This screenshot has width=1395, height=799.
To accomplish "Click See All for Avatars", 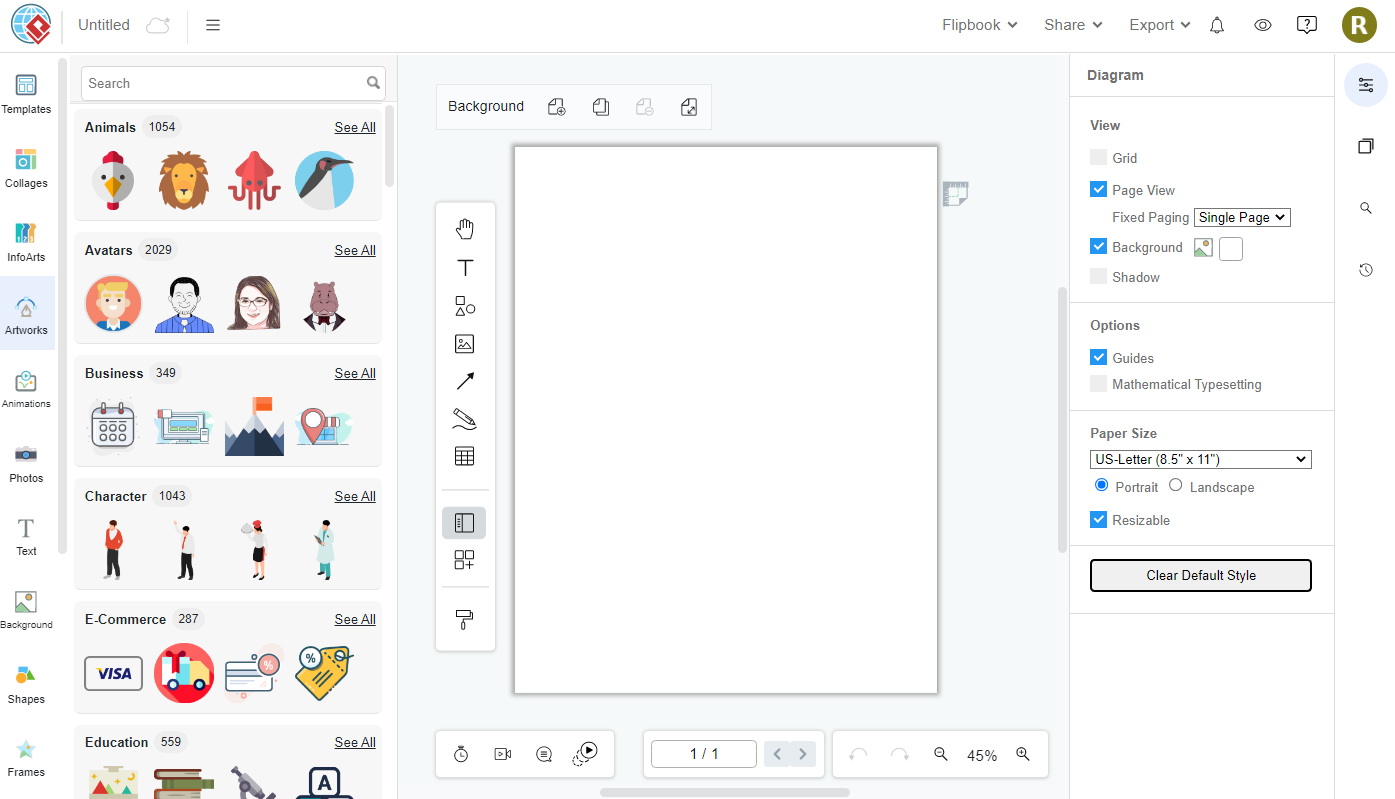I will tap(355, 250).
